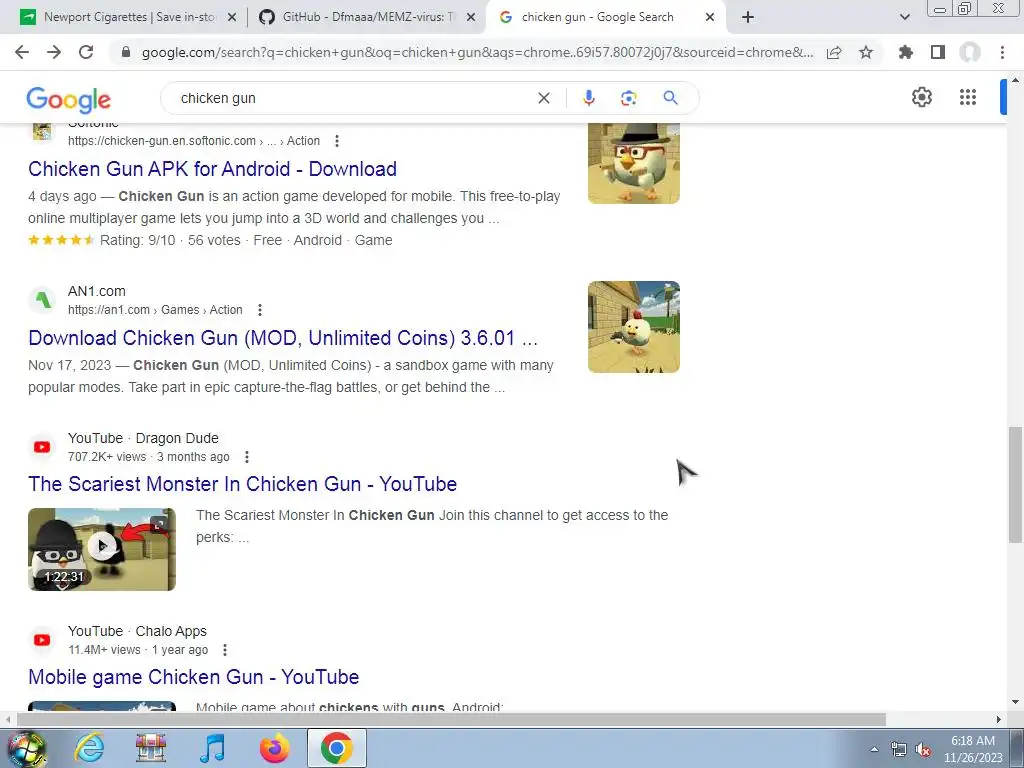Focus the chicken gun search field
This screenshot has width=1024, height=768.
pyautogui.click(x=353, y=98)
